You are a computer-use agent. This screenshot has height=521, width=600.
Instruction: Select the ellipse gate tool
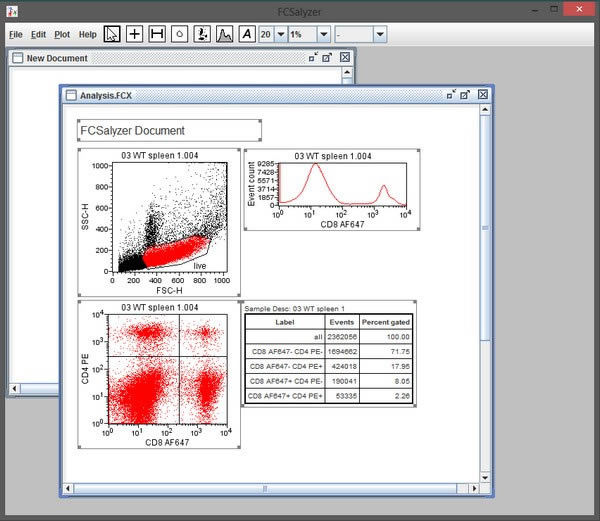coord(179,33)
